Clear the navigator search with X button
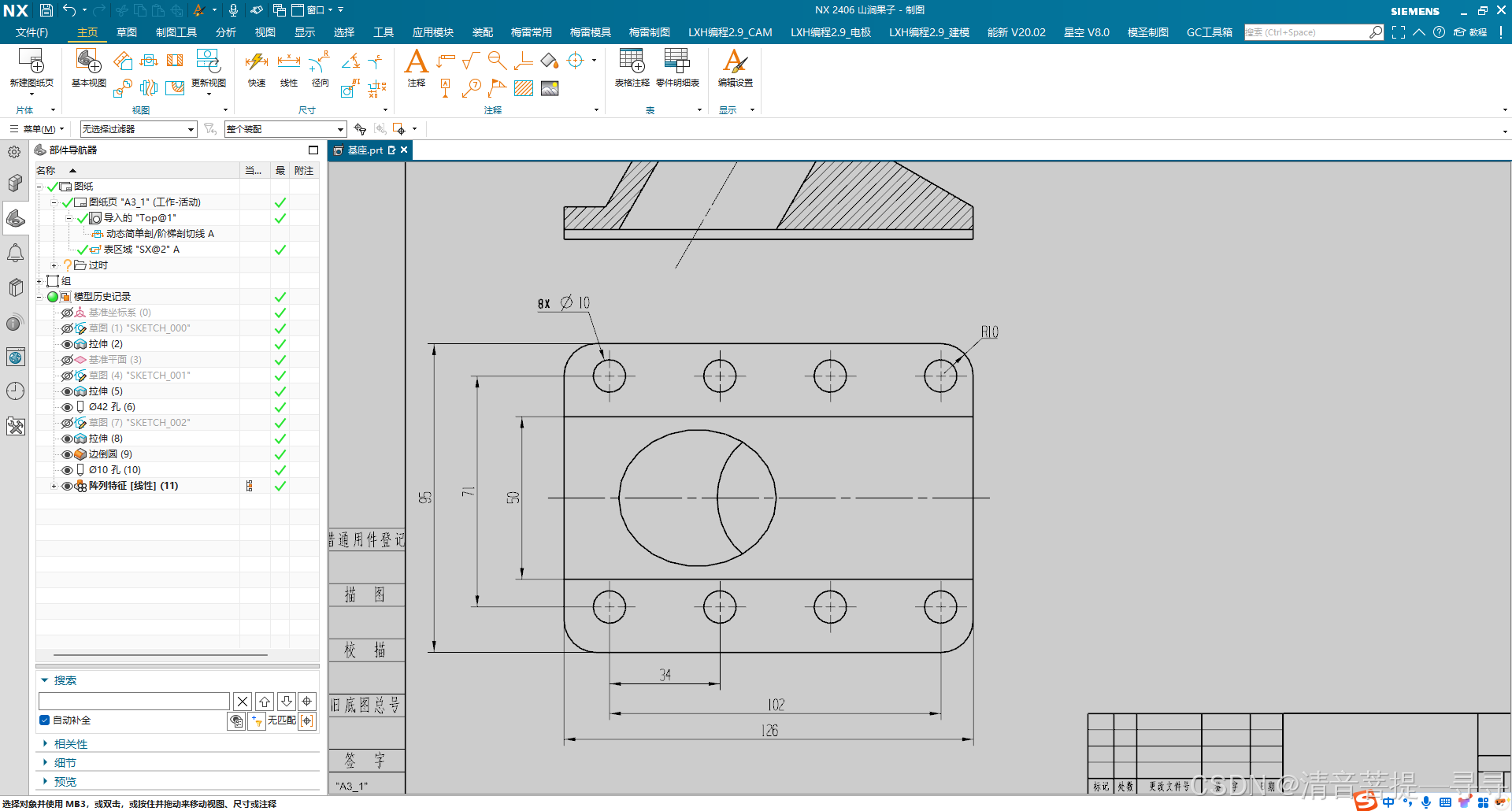This screenshot has height=811, width=1512. [x=243, y=701]
